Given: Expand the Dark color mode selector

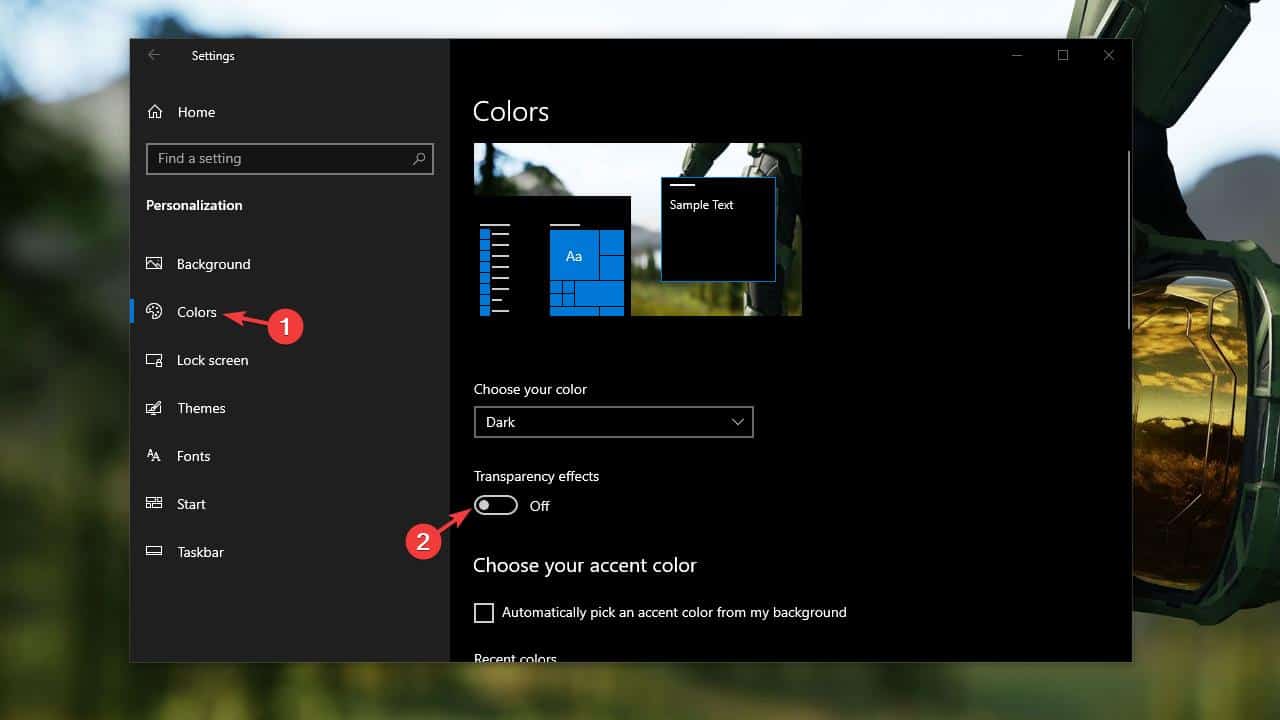Looking at the screenshot, I should coord(613,422).
